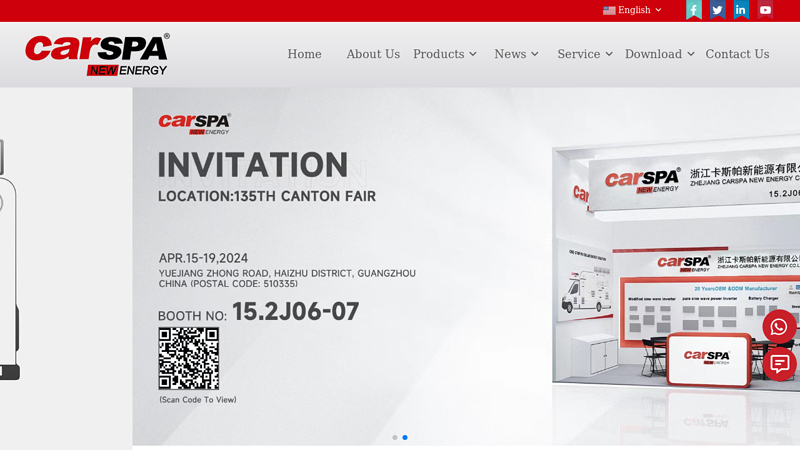Open the English language dropdown
This screenshot has height=450, width=800.
[632, 10]
